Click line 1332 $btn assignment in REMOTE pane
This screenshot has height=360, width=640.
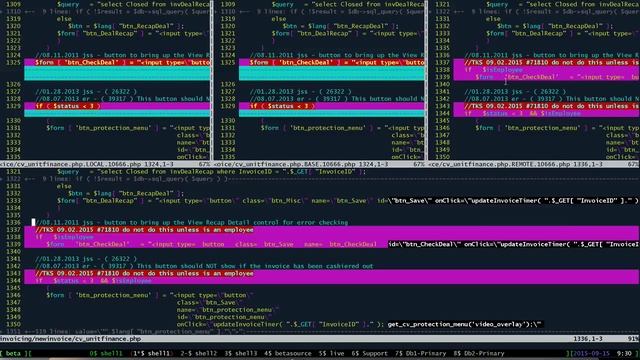click(x=555, y=26)
